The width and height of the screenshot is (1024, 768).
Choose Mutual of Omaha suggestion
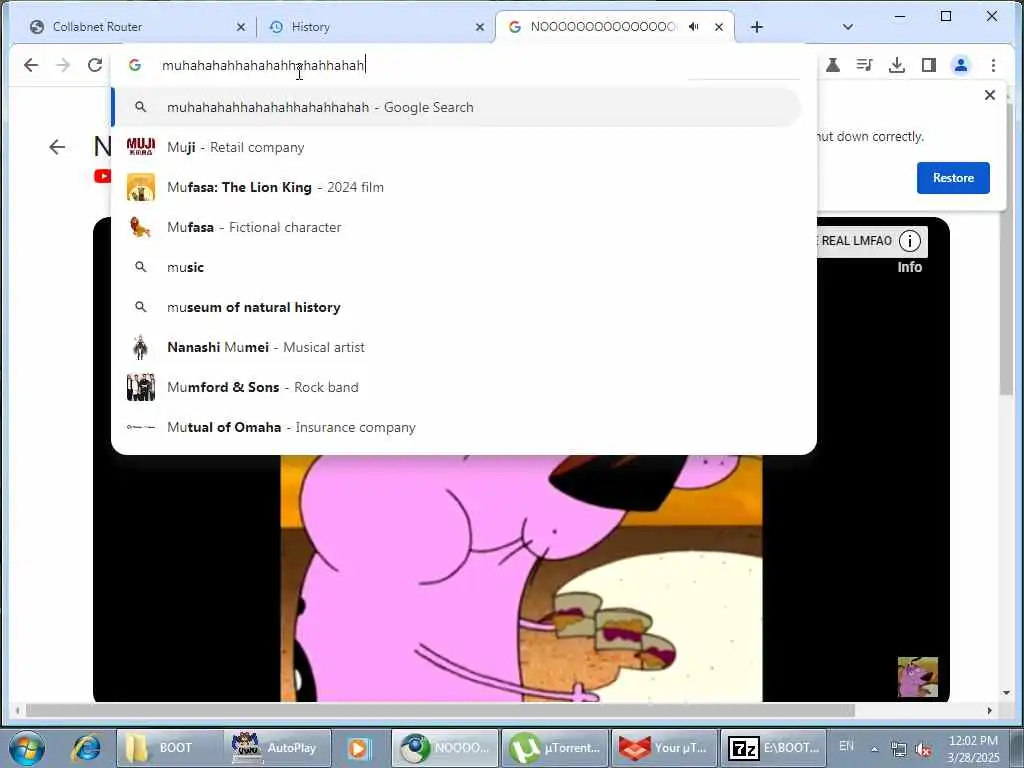tap(456, 427)
